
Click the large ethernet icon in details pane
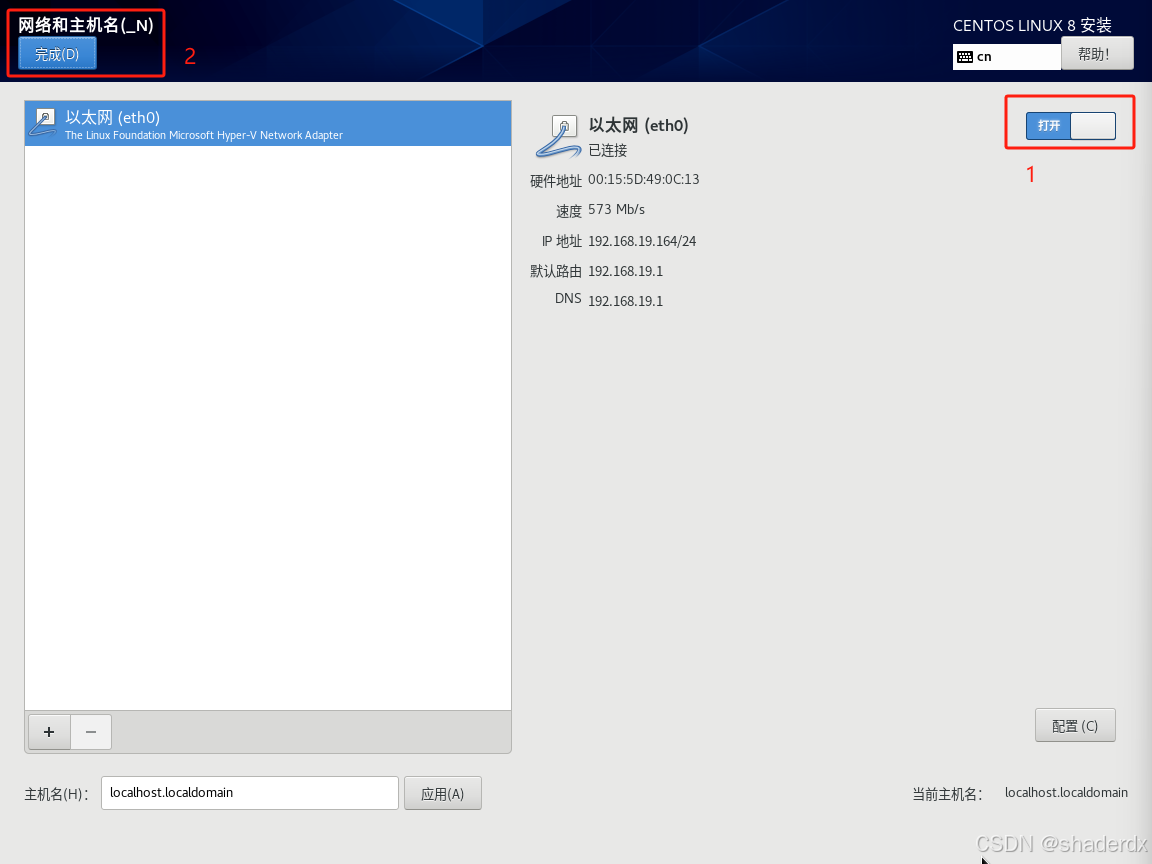tap(558, 137)
